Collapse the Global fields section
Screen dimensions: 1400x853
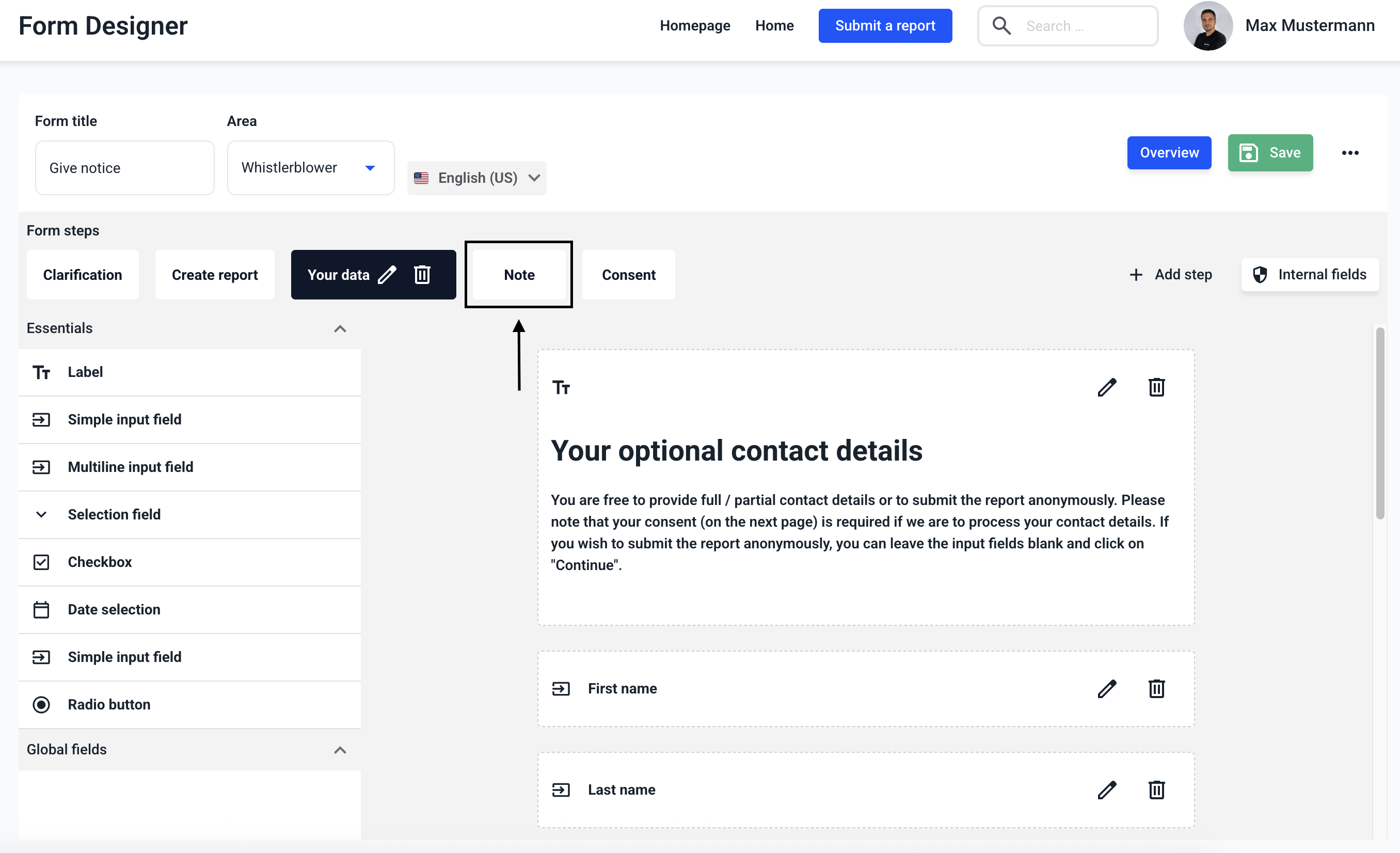pos(340,750)
